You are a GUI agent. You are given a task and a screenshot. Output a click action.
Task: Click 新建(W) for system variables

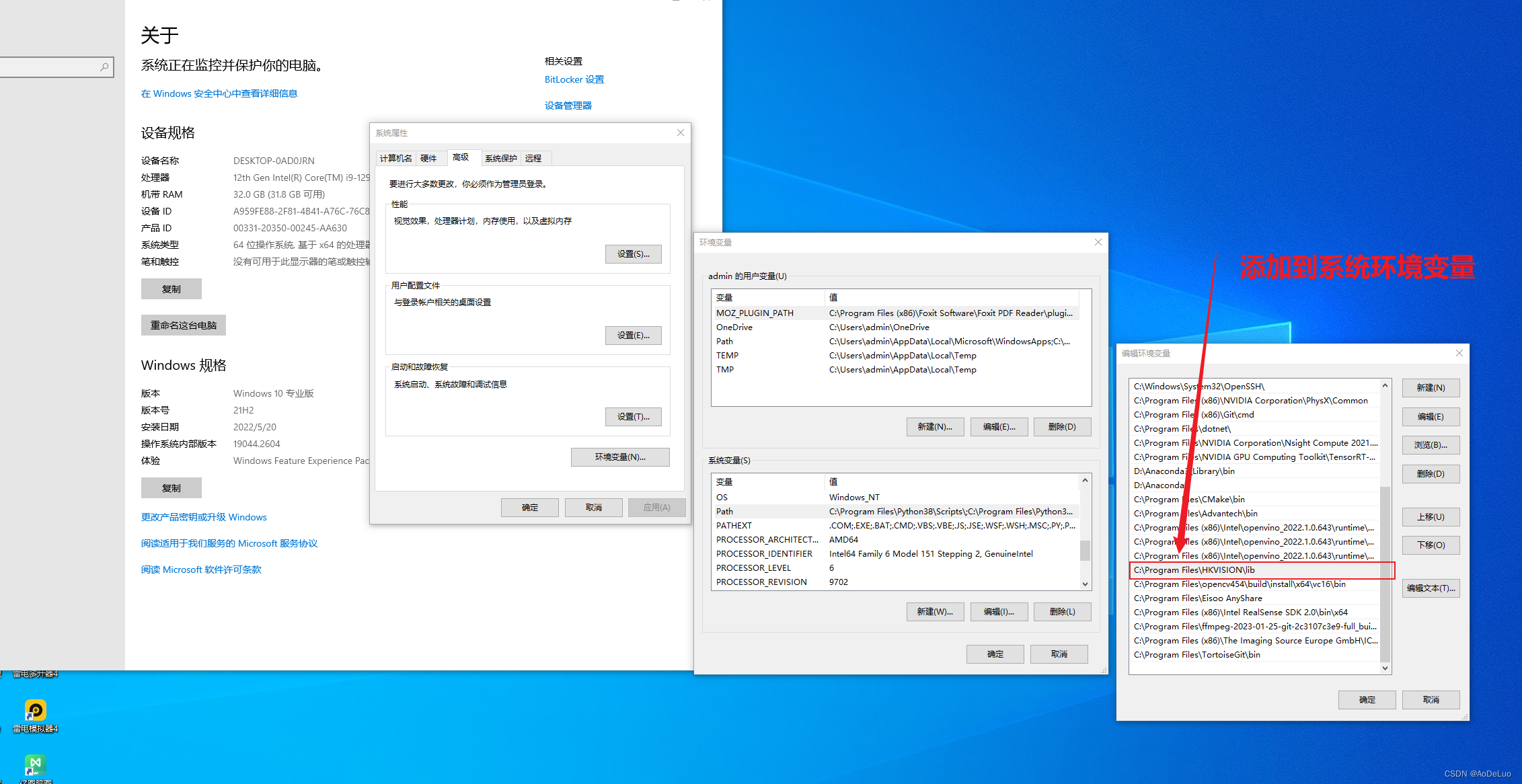tap(935, 612)
